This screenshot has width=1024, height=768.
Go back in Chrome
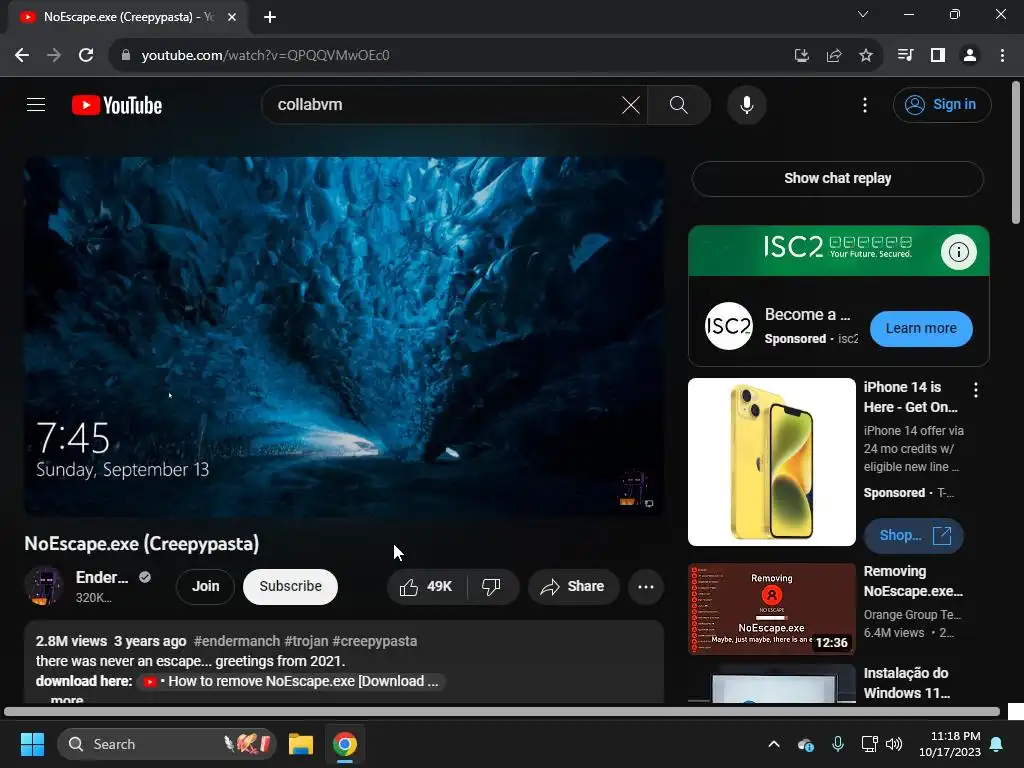tap(22, 55)
